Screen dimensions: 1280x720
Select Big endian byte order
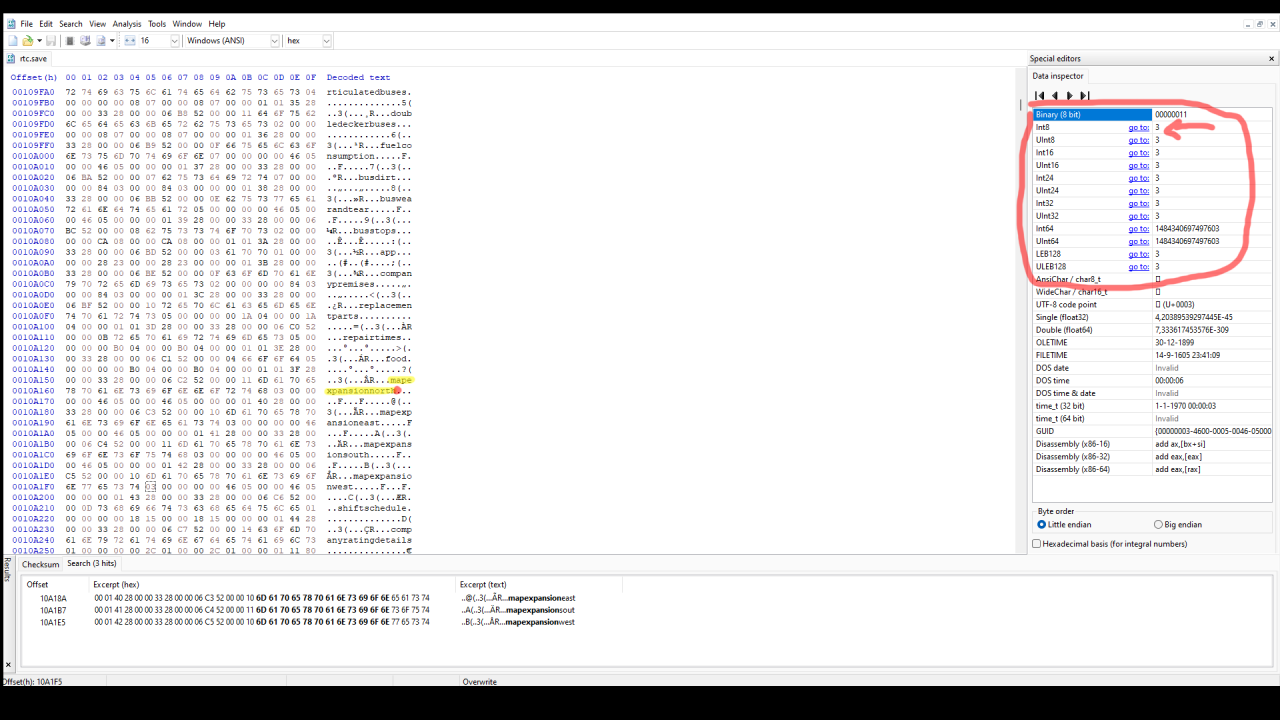point(1158,524)
